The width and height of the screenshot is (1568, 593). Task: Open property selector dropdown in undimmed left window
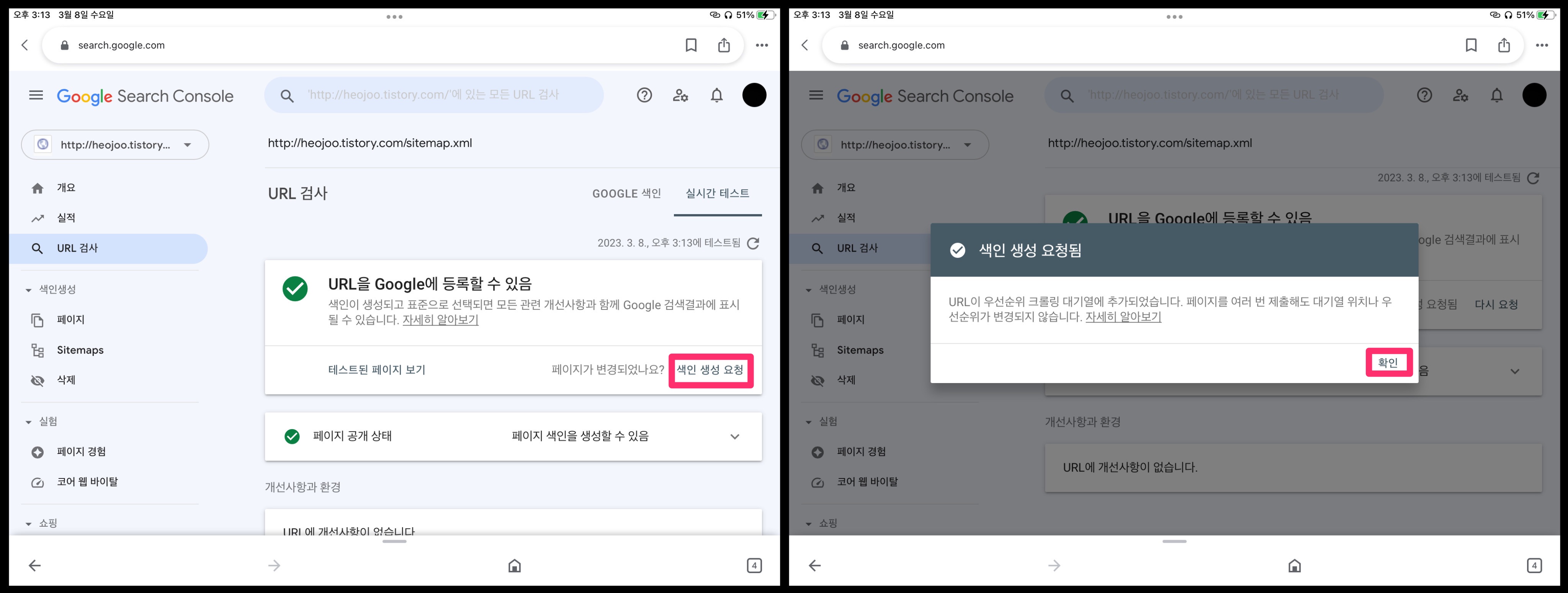(115, 145)
